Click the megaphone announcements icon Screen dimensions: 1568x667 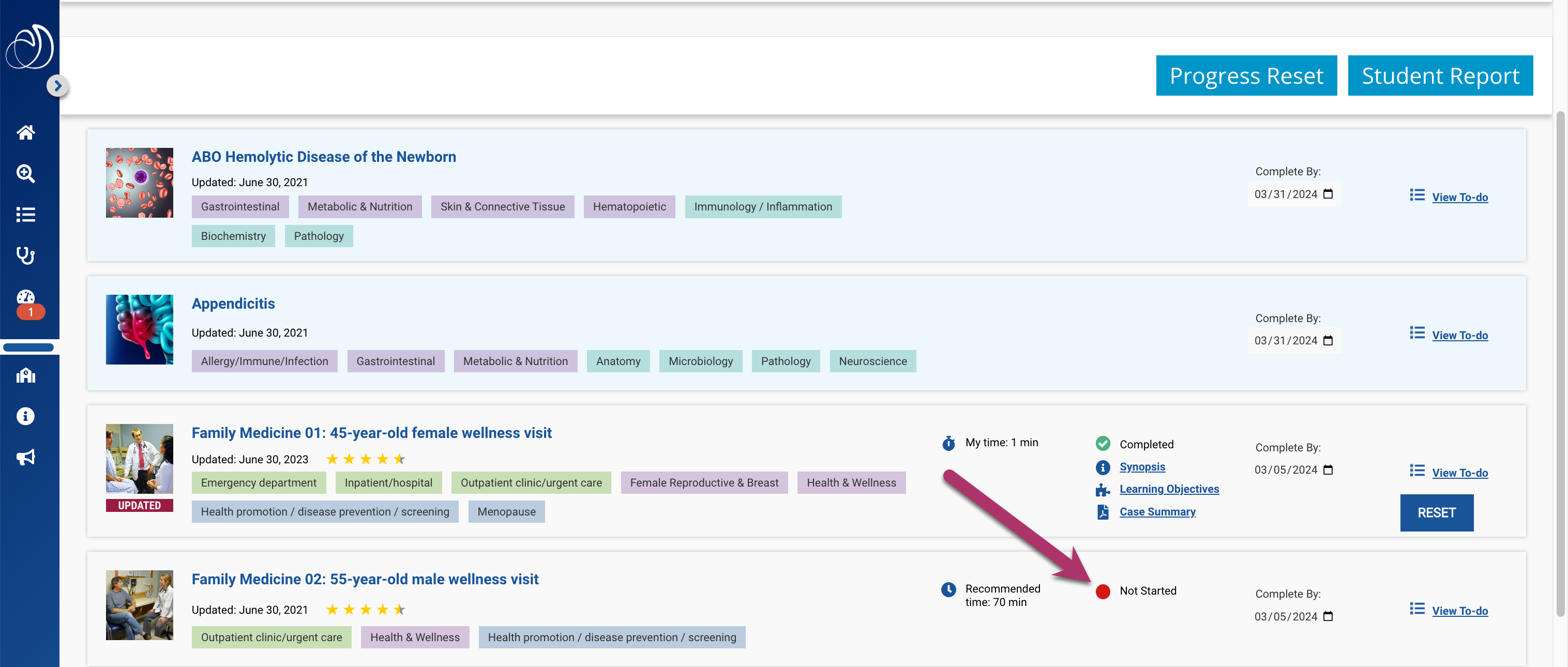[25, 457]
